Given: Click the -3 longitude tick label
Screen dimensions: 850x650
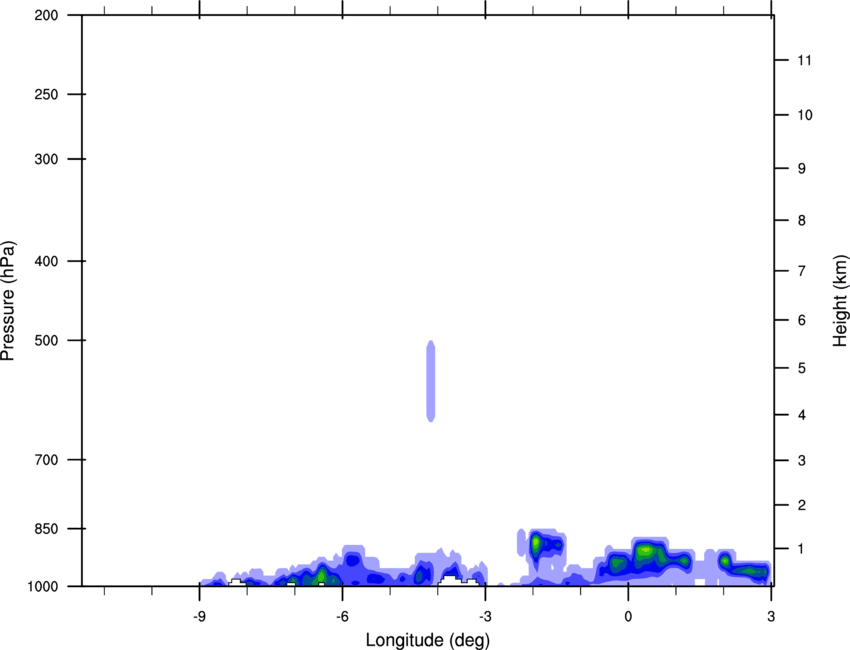Looking at the screenshot, I should 485,616.
